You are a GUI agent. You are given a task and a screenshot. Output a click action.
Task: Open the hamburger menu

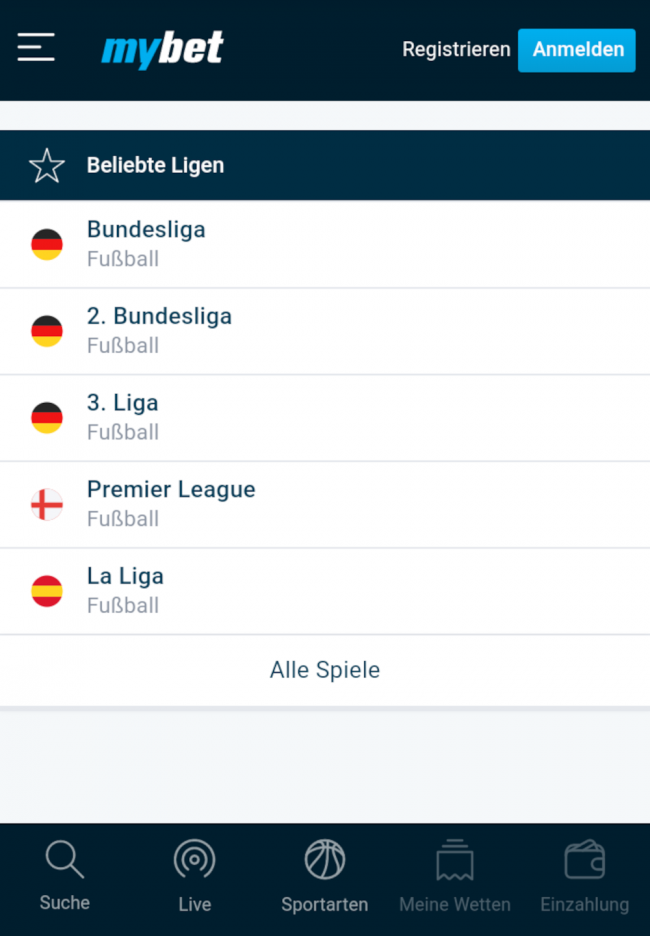point(36,47)
